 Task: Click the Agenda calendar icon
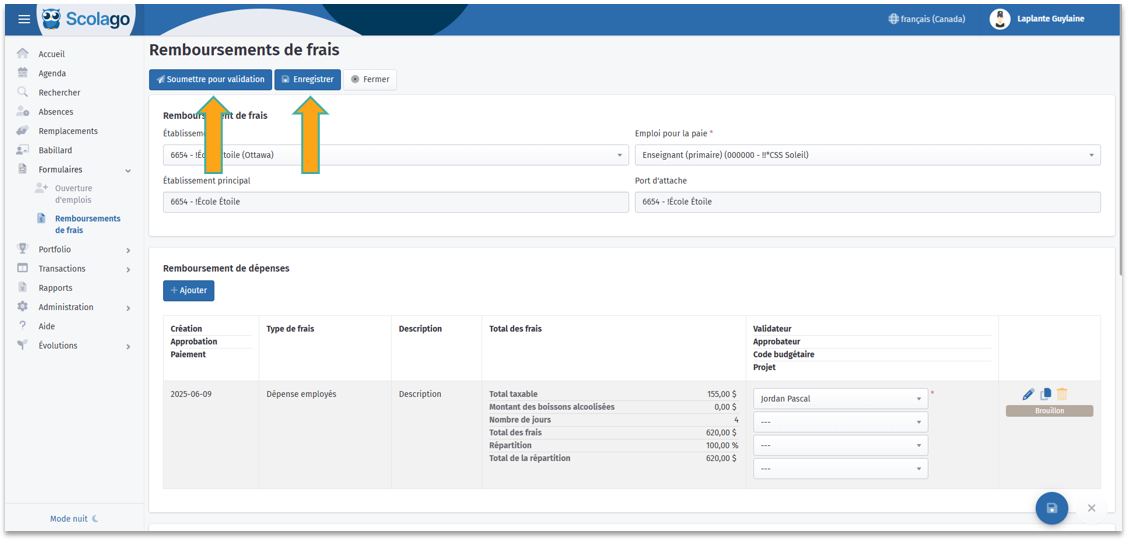(22, 73)
